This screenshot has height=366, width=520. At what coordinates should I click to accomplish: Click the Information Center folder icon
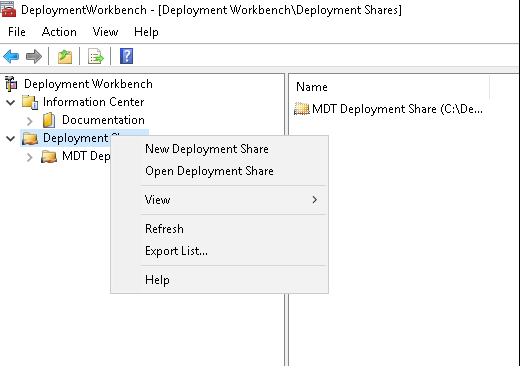pyautogui.click(x=30, y=102)
